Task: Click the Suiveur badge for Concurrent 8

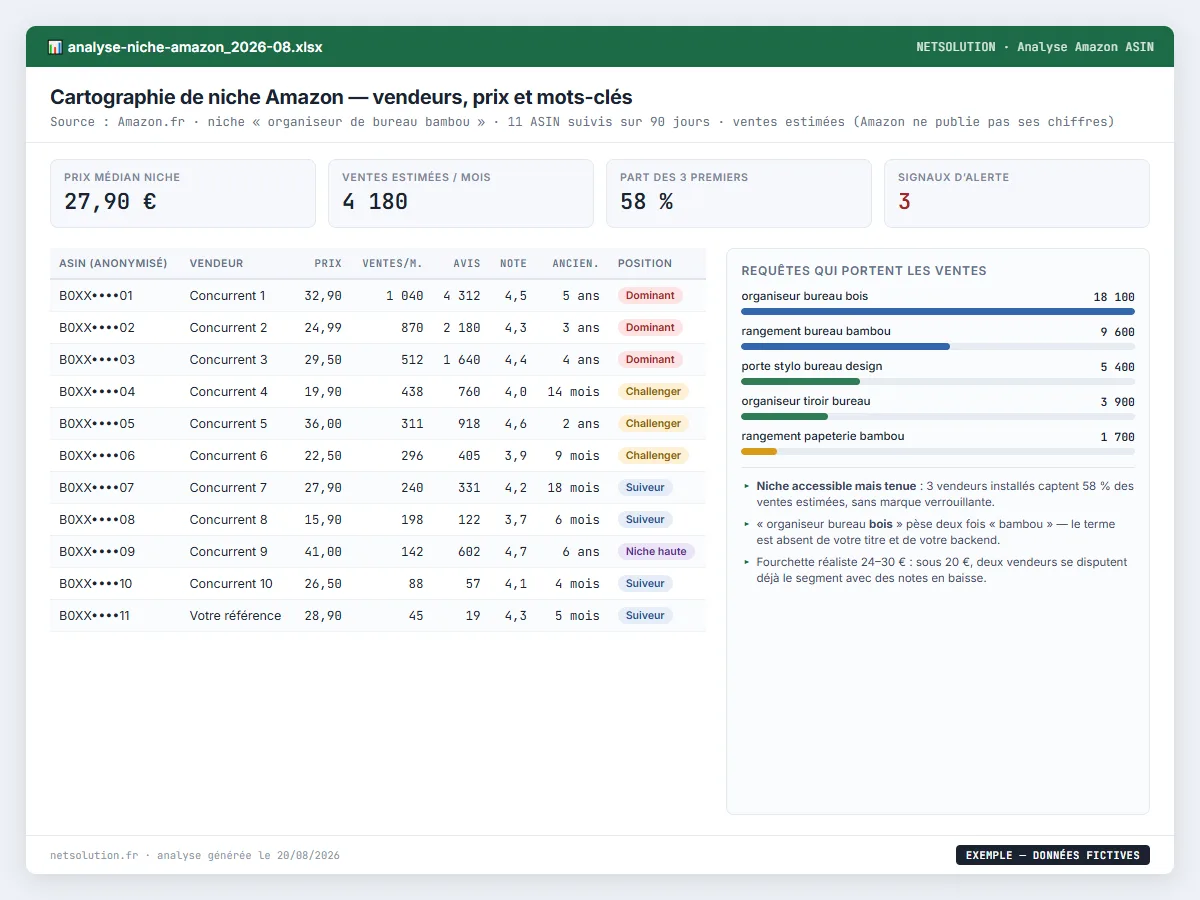Action: 645,520
